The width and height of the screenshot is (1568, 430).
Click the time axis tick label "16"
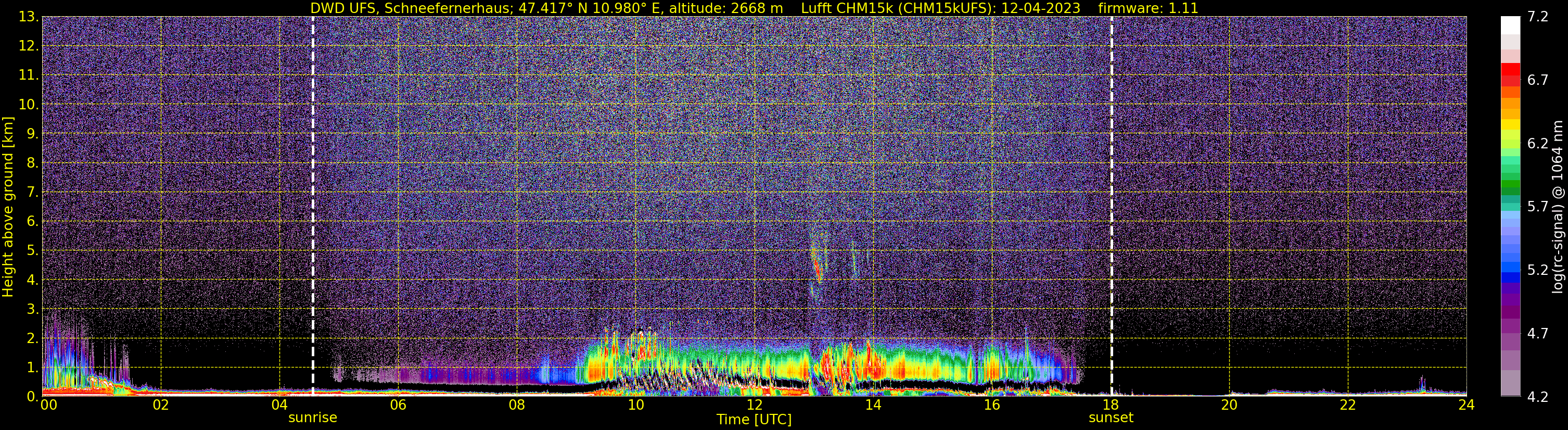tap(991, 404)
